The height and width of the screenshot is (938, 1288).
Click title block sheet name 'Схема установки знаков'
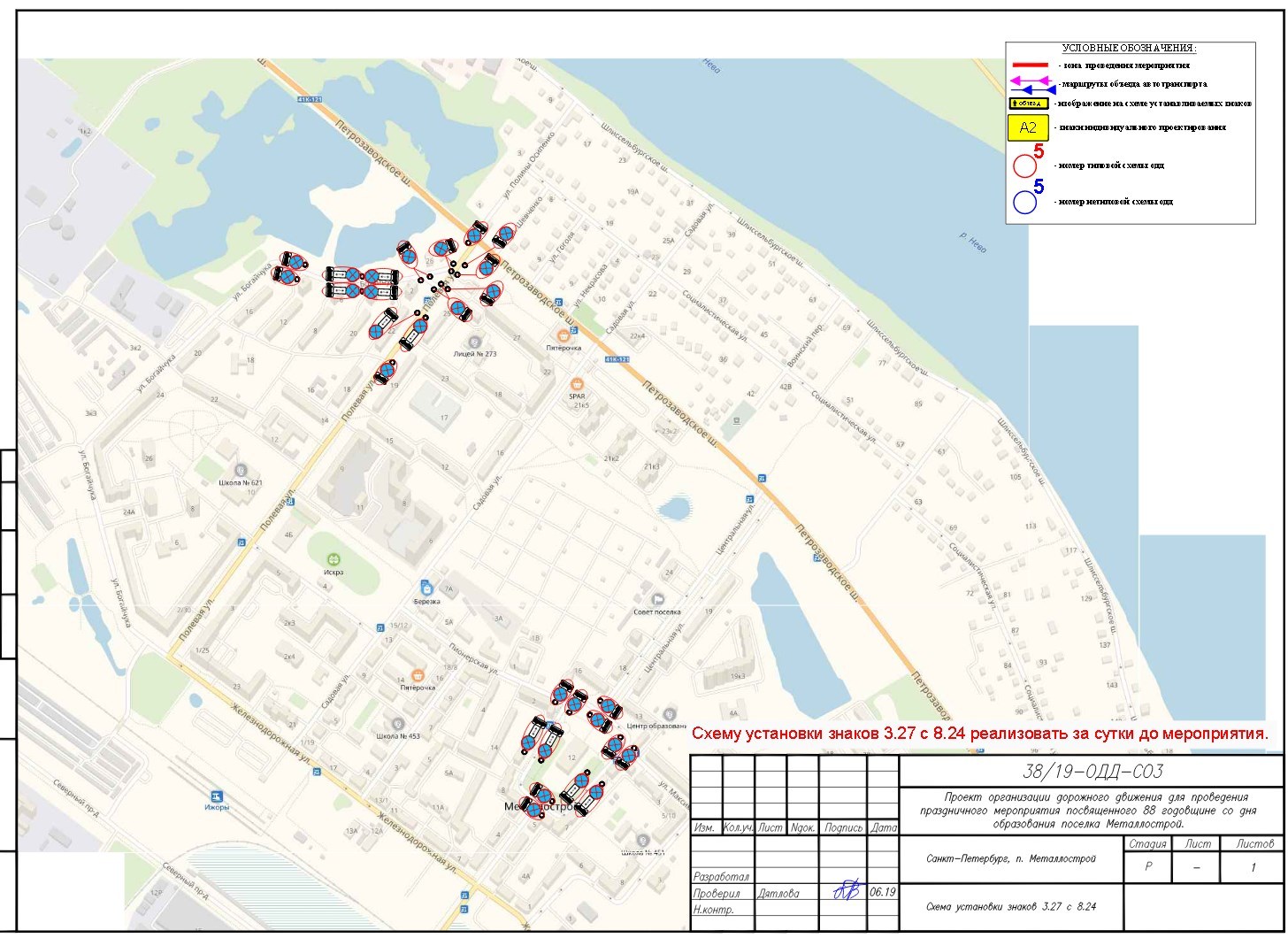coord(1011,907)
